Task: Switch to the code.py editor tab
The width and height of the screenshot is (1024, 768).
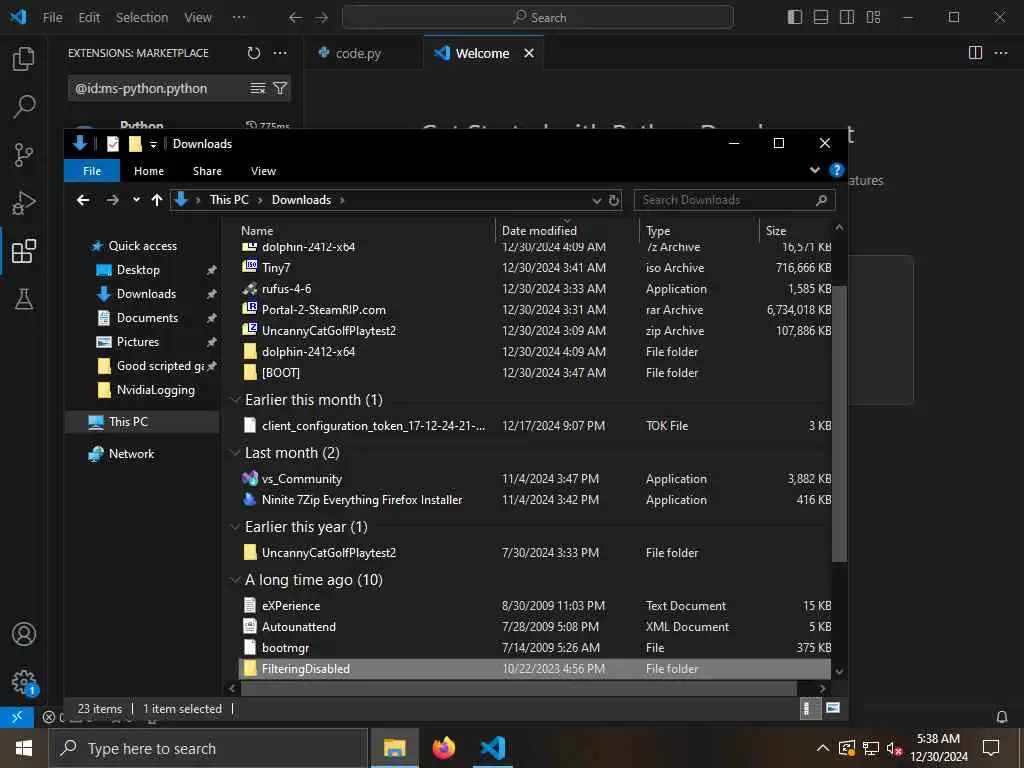Action: [358, 54]
